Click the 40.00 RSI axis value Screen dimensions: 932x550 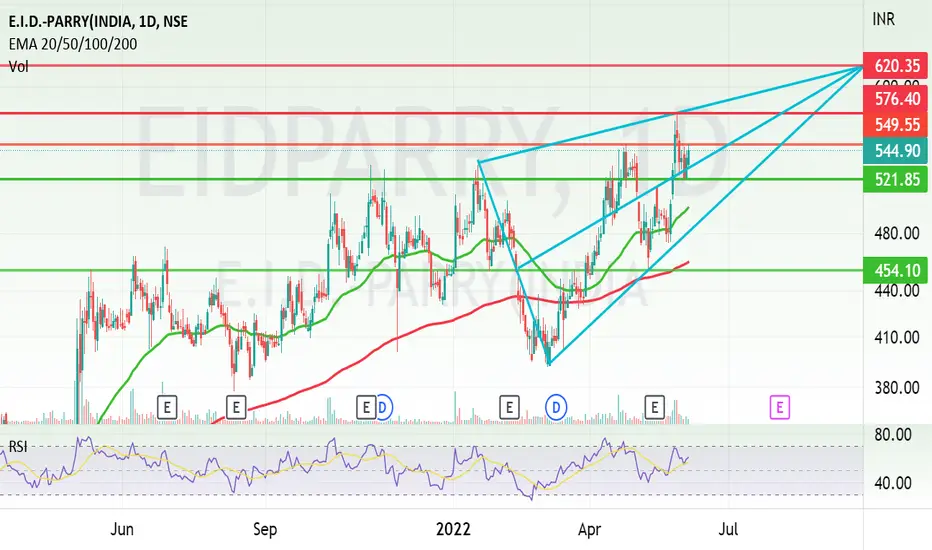click(893, 483)
